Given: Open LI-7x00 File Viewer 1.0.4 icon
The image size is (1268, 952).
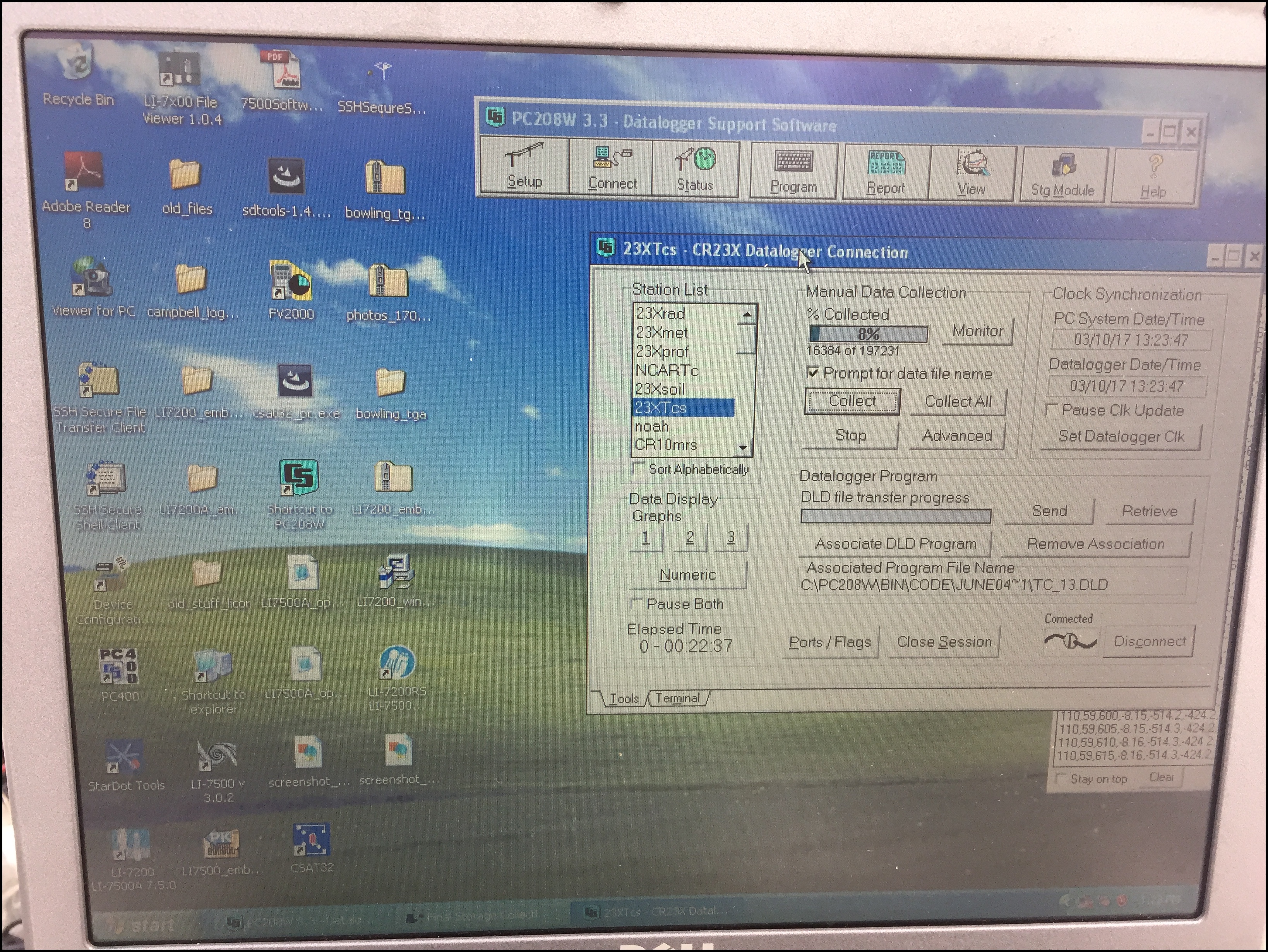Looking at the screenshot, I should (182, 87).
